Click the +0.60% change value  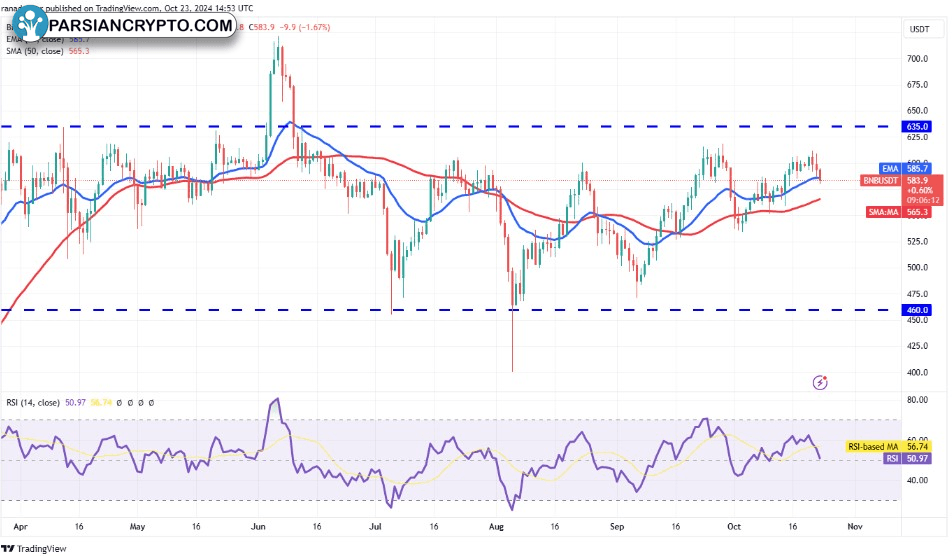point(920,190)
